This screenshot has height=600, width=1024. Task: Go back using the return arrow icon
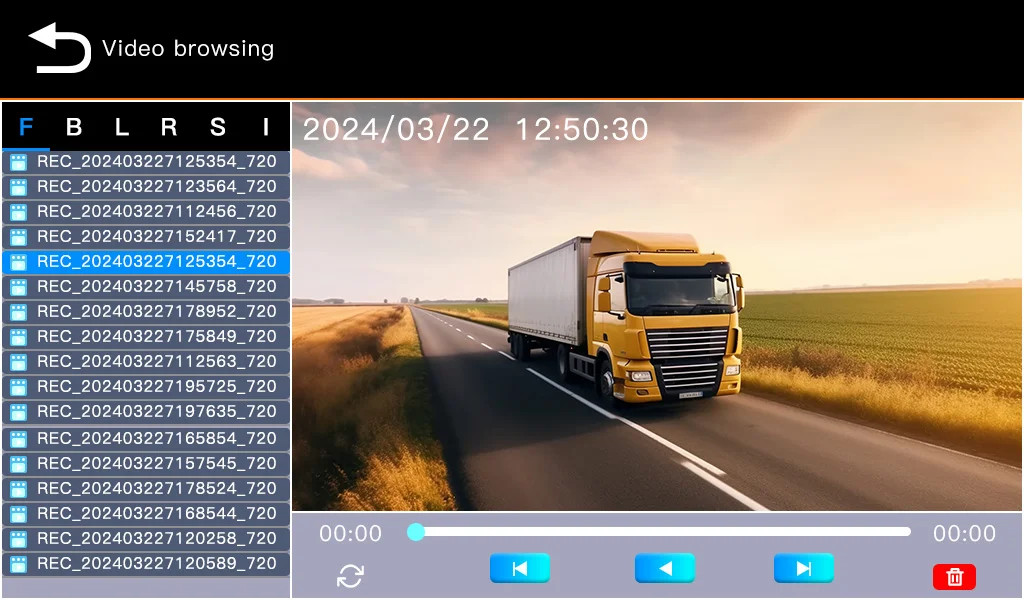[59, 48]
